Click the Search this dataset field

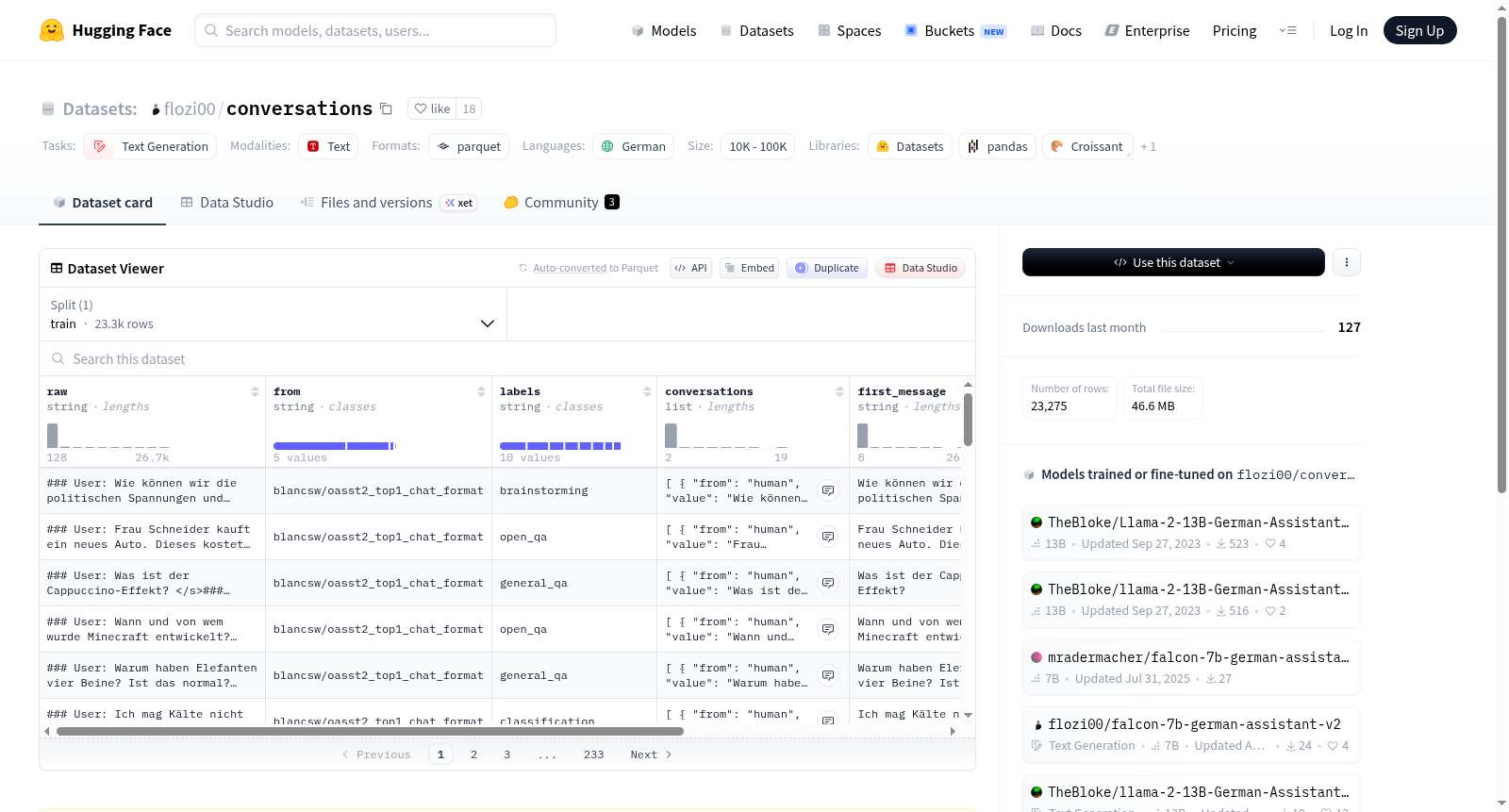click(x=507, y=358)
